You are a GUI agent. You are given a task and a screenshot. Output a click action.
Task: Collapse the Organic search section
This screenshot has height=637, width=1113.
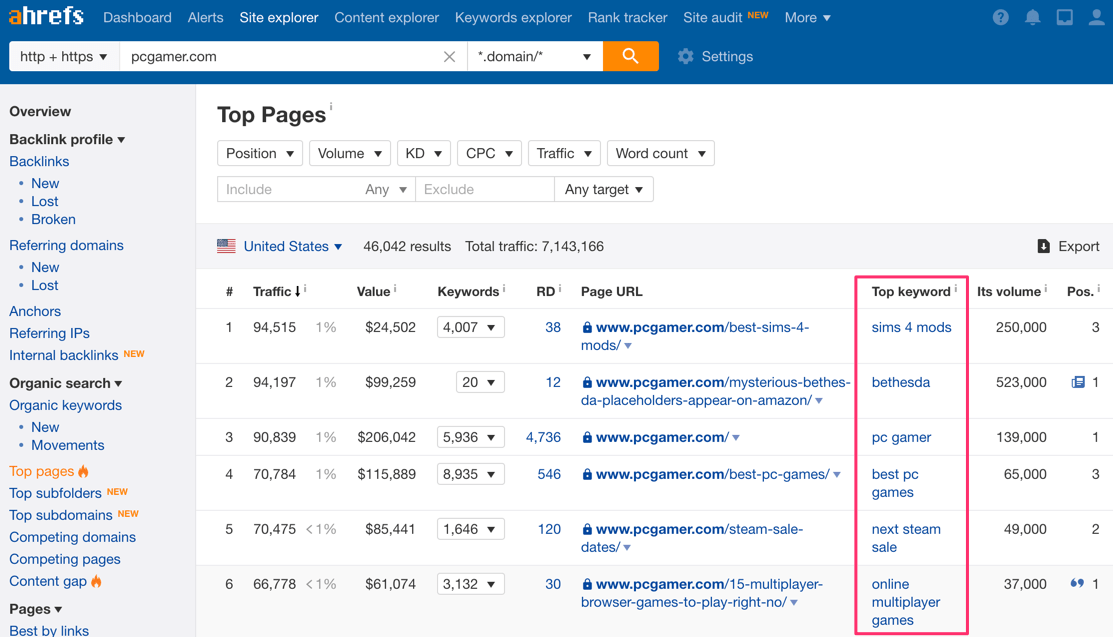(66, 383)
